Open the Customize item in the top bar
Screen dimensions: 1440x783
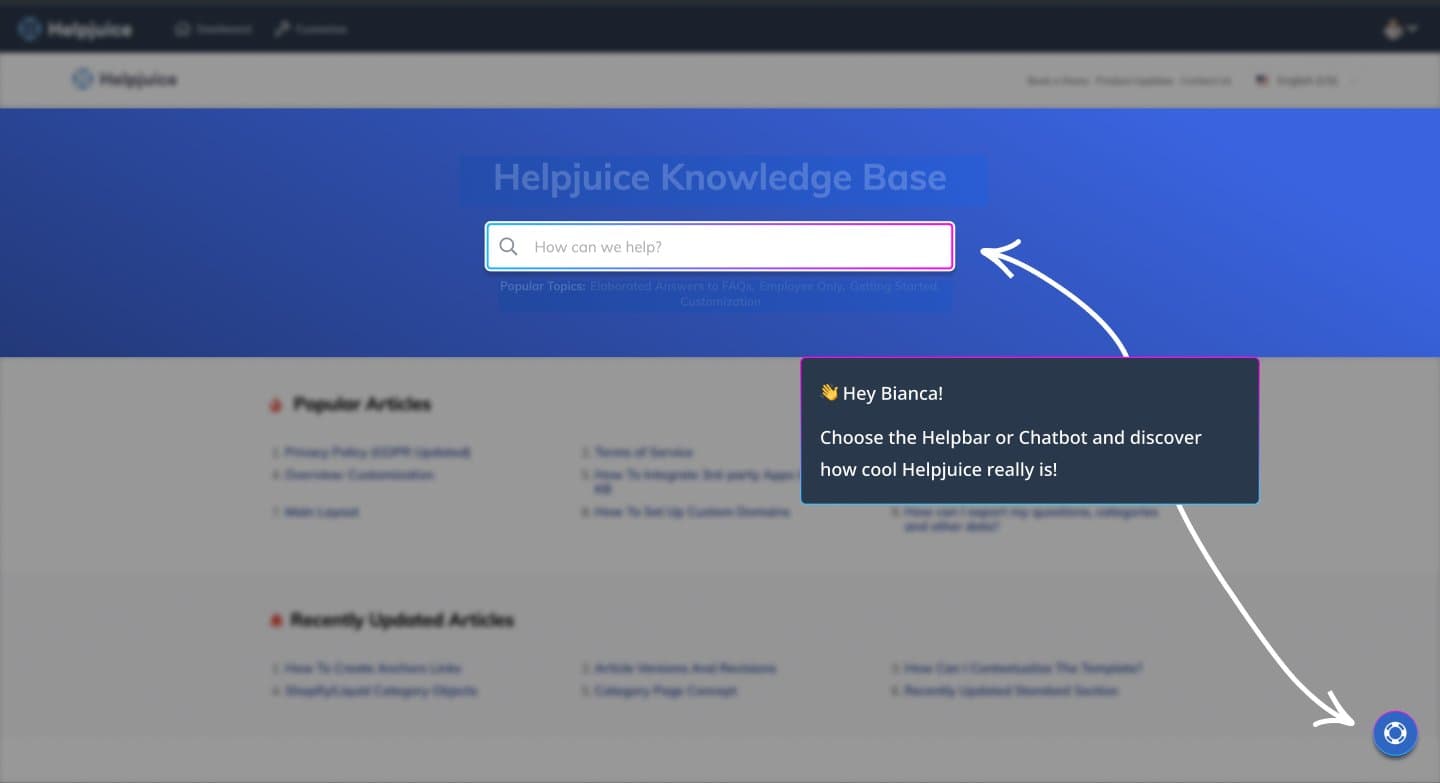(x=311, y=29)
